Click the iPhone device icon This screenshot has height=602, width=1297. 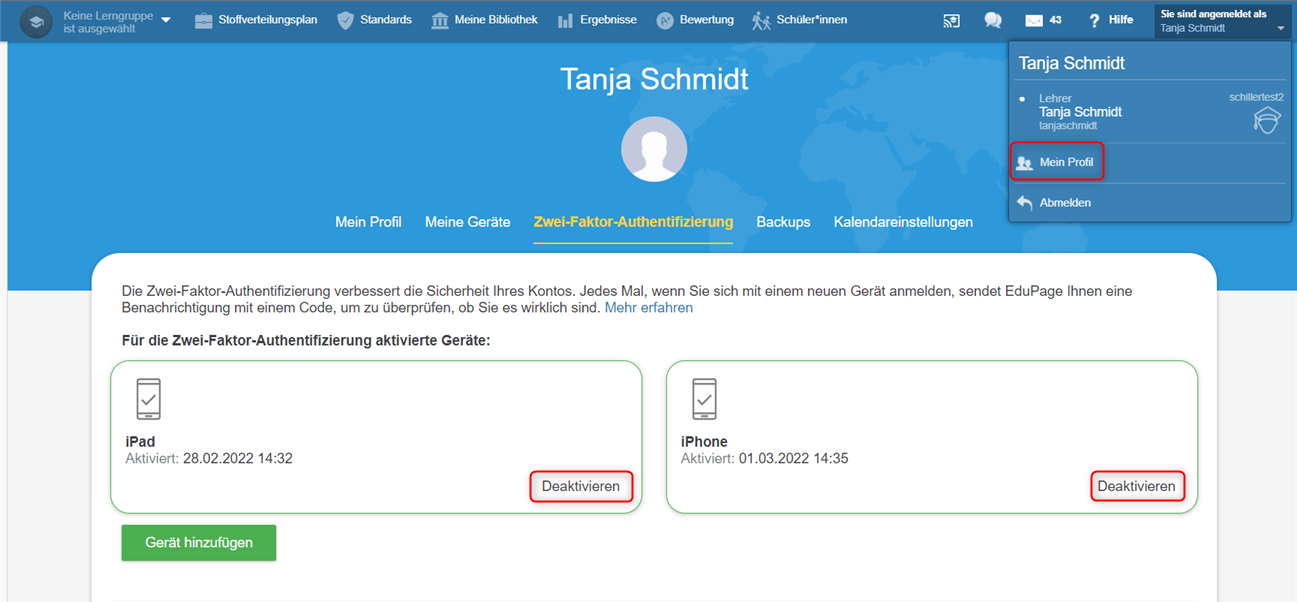(704, 399)
